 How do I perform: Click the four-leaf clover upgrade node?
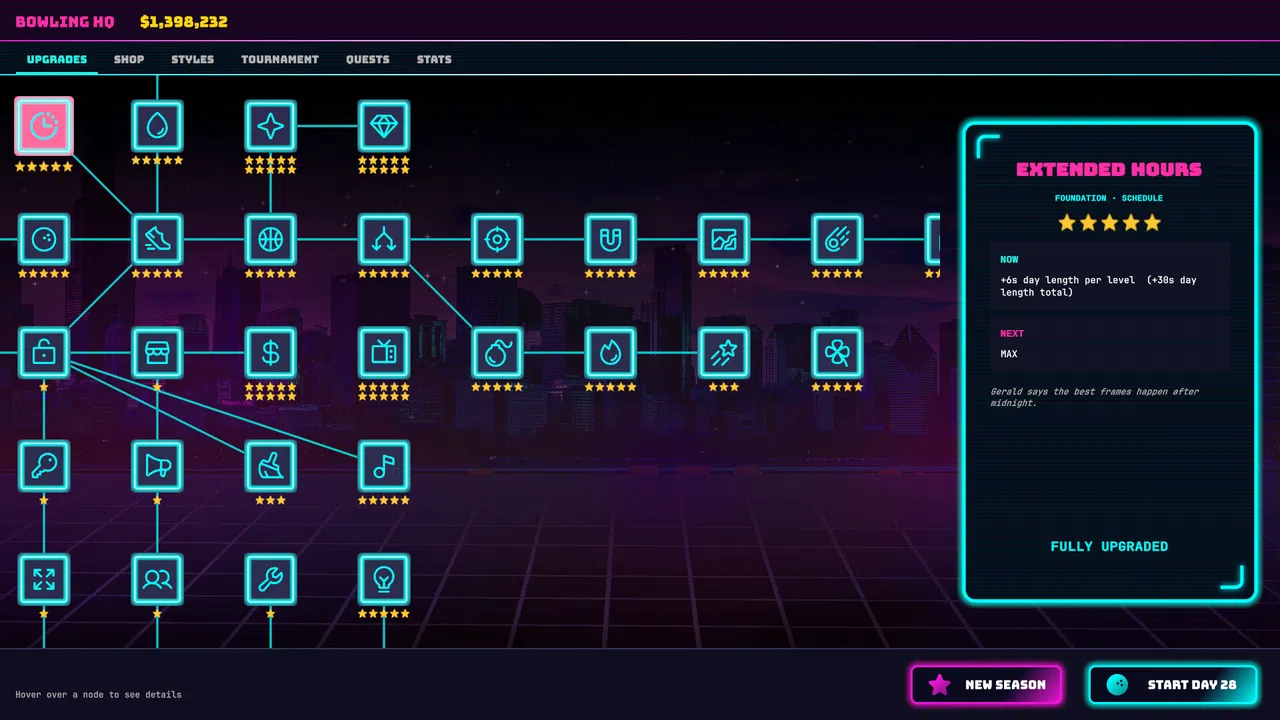pyautogui.click(x=837, y=352)
